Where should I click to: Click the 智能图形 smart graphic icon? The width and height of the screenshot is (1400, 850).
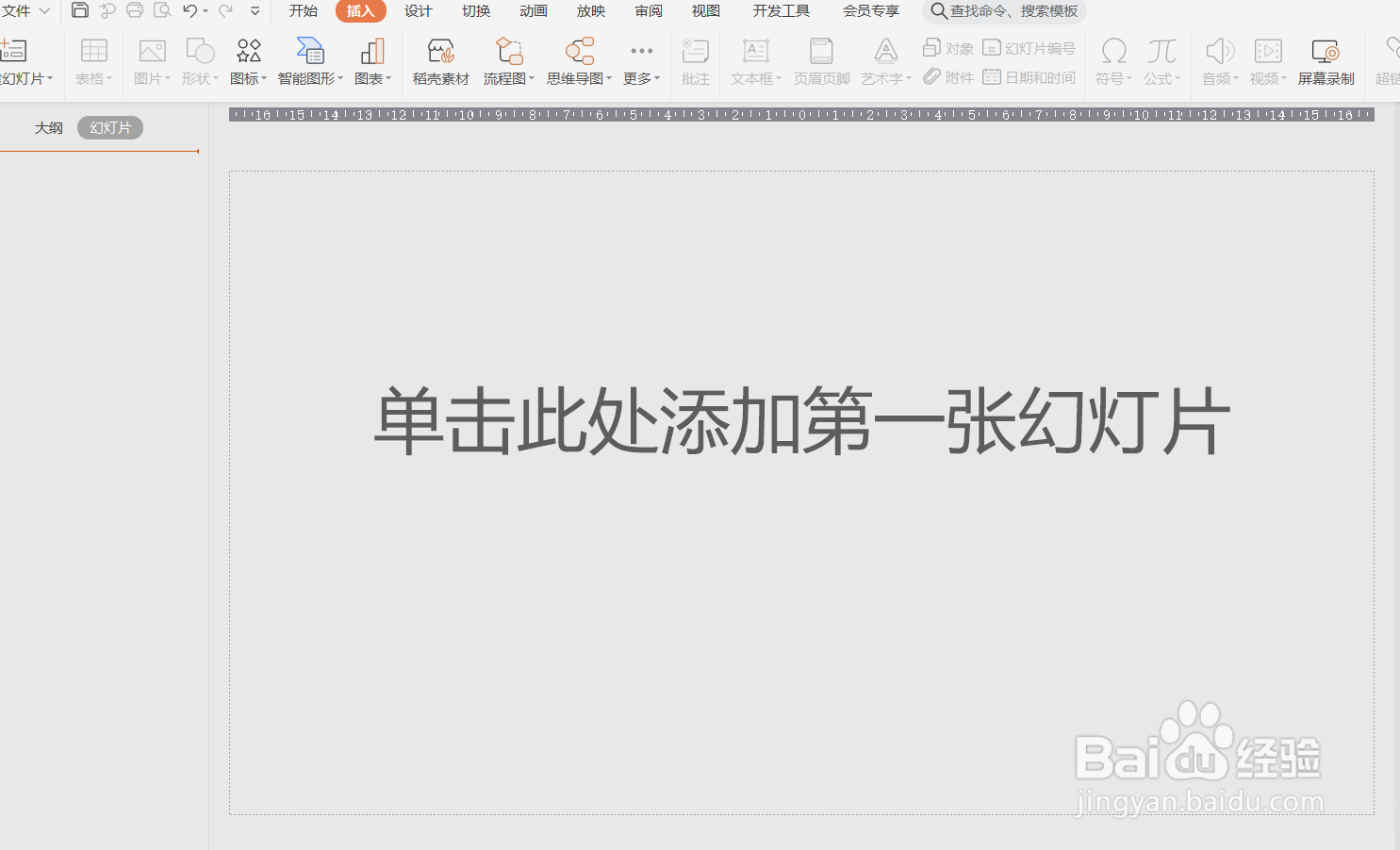click(310, 51)
